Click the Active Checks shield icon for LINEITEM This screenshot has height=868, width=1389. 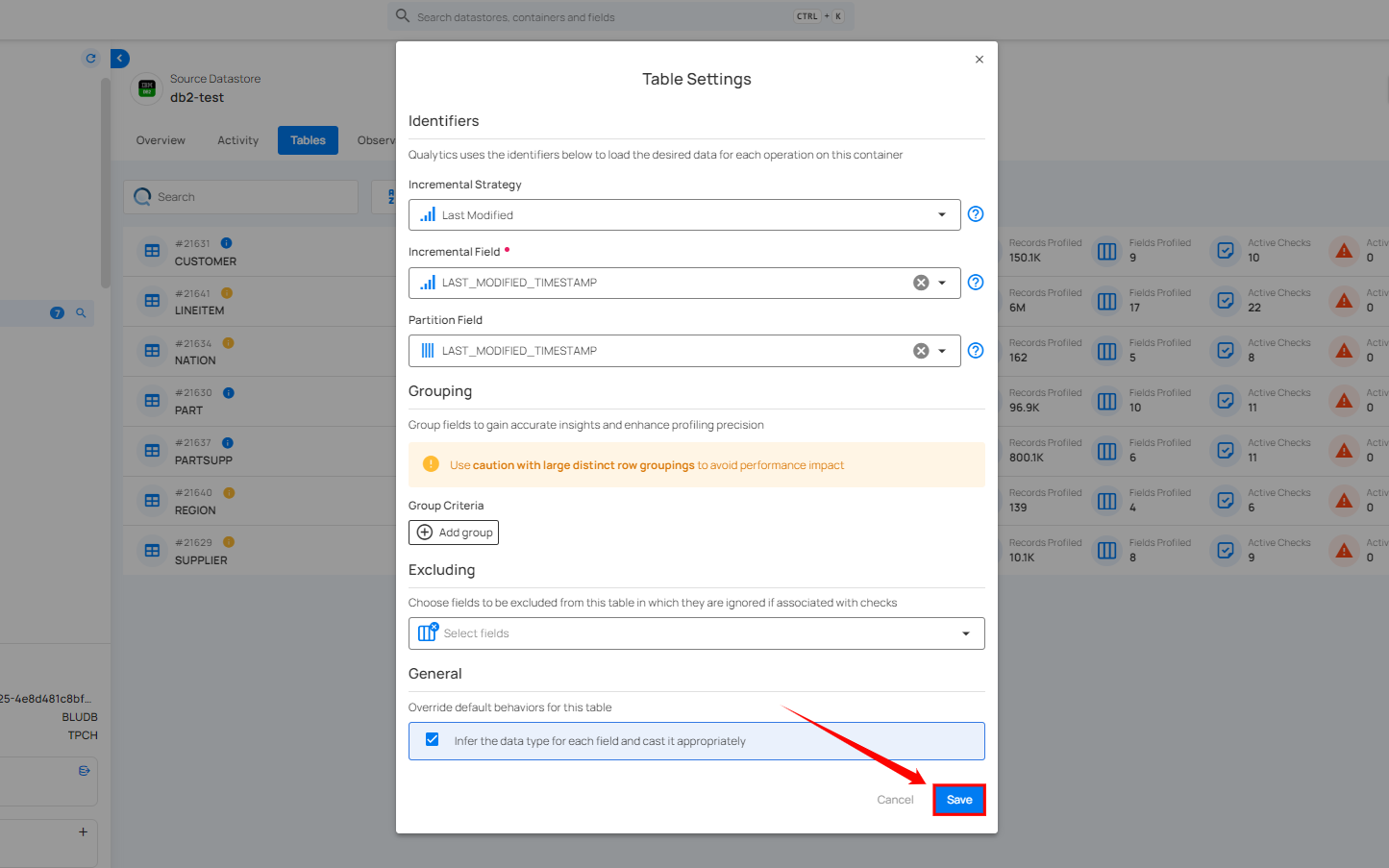click(x=1225, y=301)
